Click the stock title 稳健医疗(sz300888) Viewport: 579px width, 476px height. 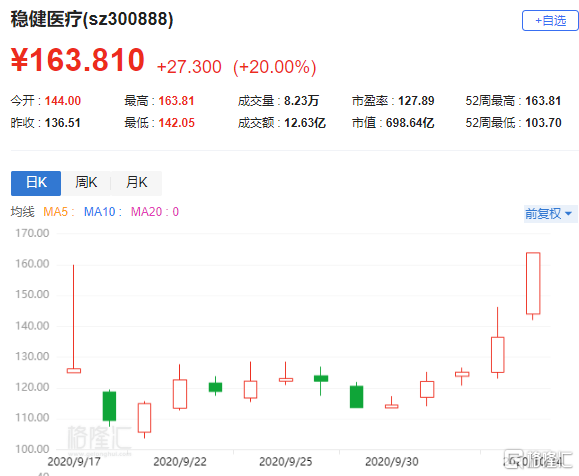pyautogui.click(x=92, y=19)
